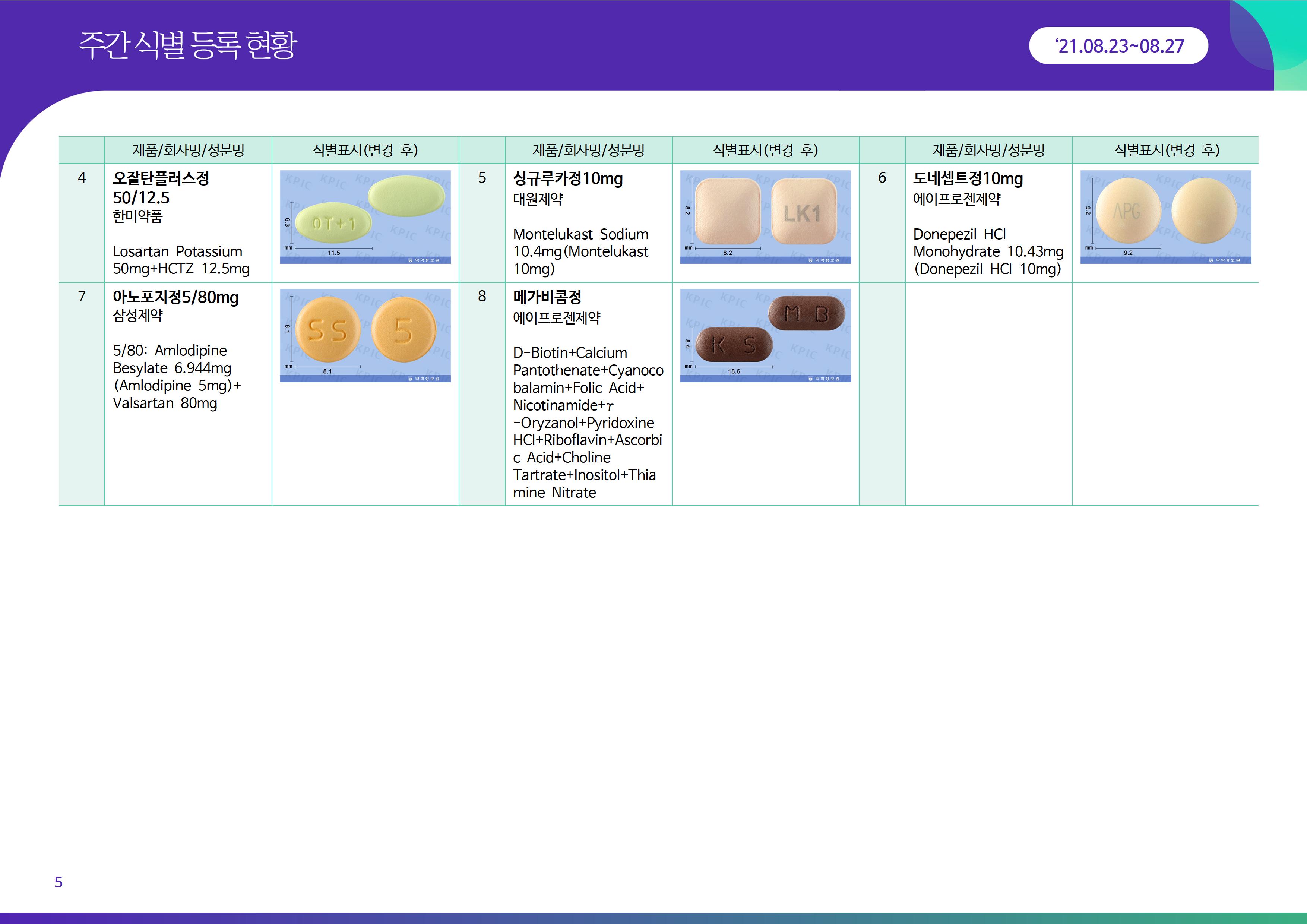The width and height of the screenshot is (1307, 924).
Task: Click the date range badge '21.08.23~08.27
Action: coord(1118,46)
